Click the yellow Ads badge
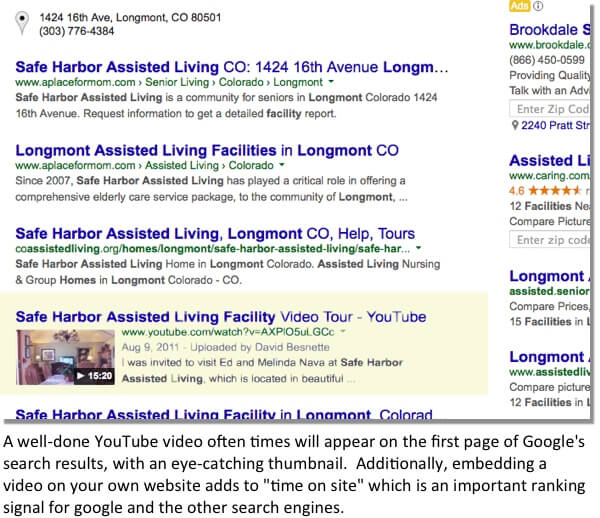The image size is (600, 518). (x=519, y=5)
